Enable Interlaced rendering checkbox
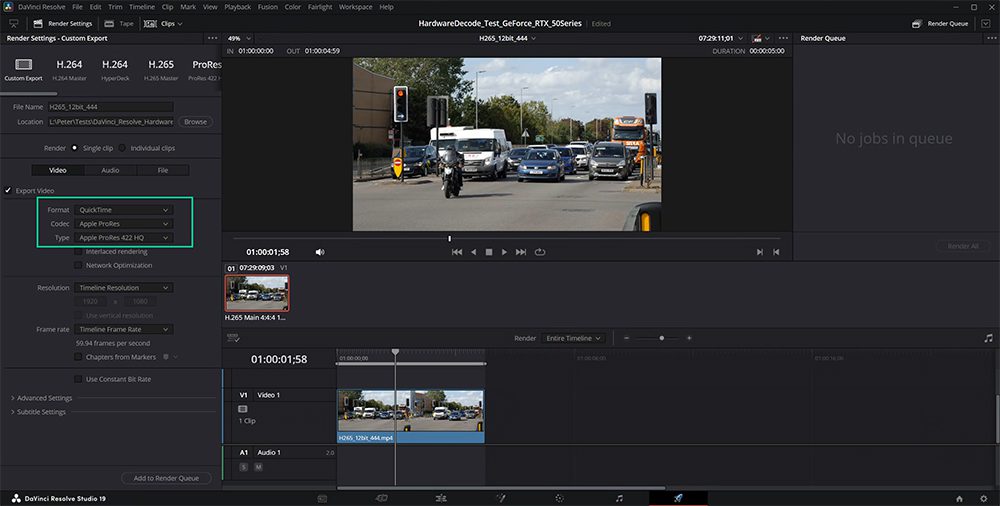The width and height of the screenshot is (1000, 506). point(78,251)
